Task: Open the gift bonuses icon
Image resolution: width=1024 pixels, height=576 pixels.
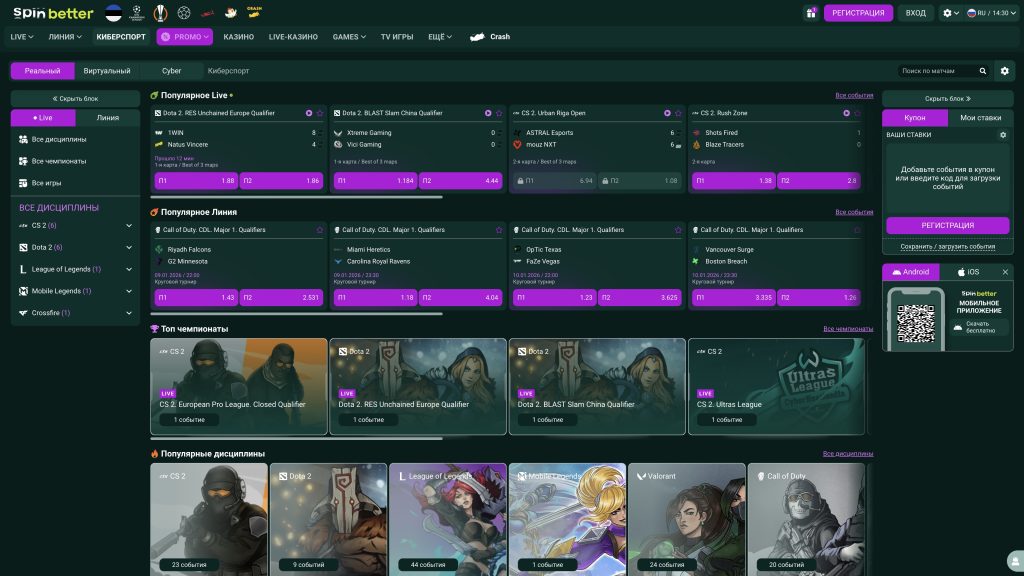Action: [x=811, y=13]
